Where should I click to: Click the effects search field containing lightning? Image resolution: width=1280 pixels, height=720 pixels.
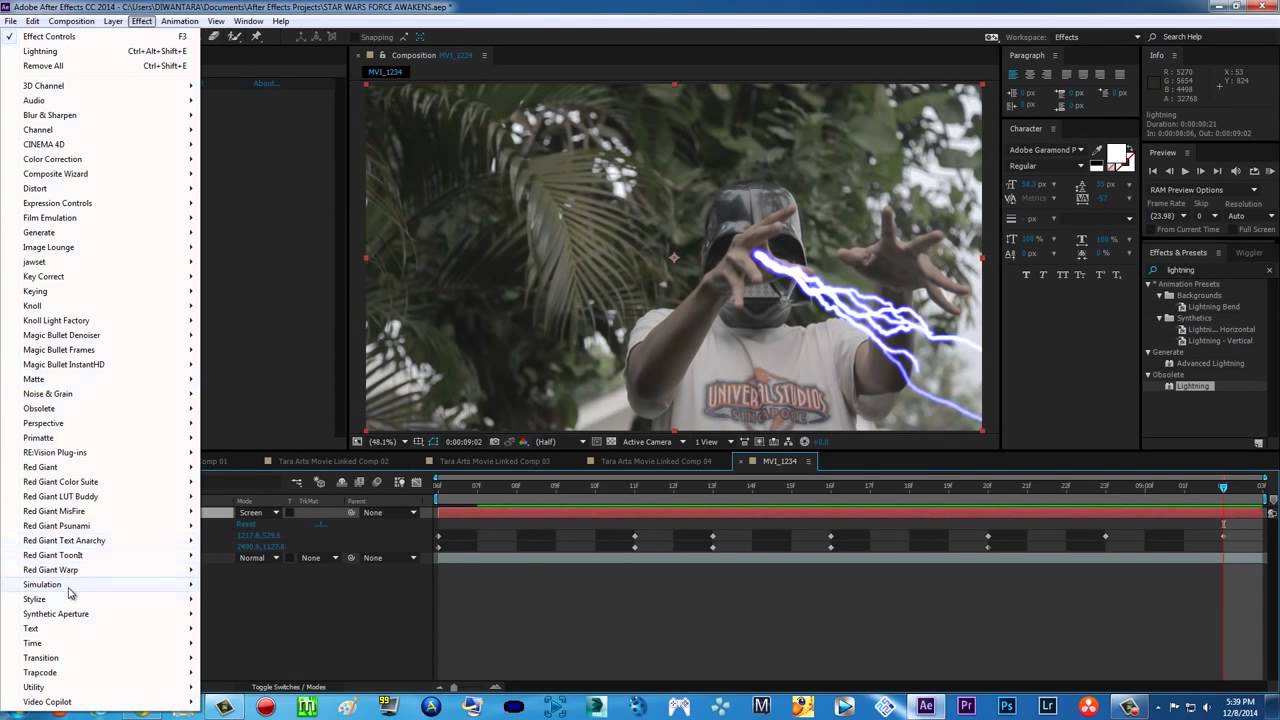point(1210,270)
